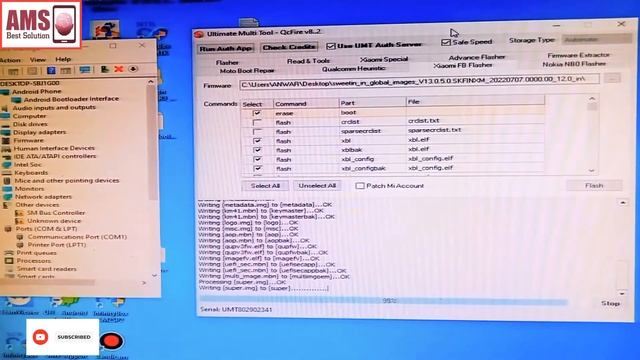Click the Display adapters icon
The image size is (640, 360).
[5, 132]
